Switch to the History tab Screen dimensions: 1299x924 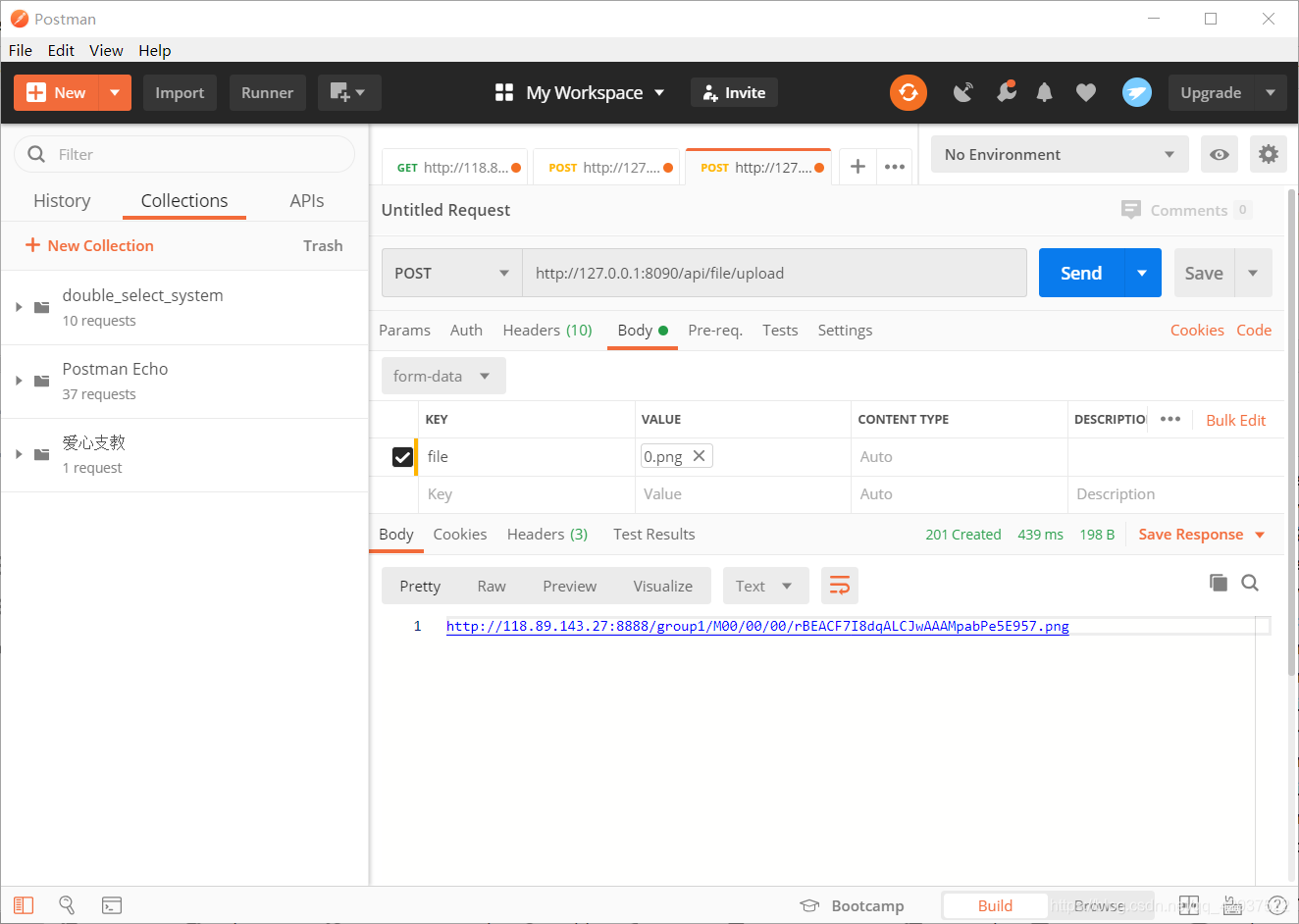pyautogui.click(x=62, y=200)
